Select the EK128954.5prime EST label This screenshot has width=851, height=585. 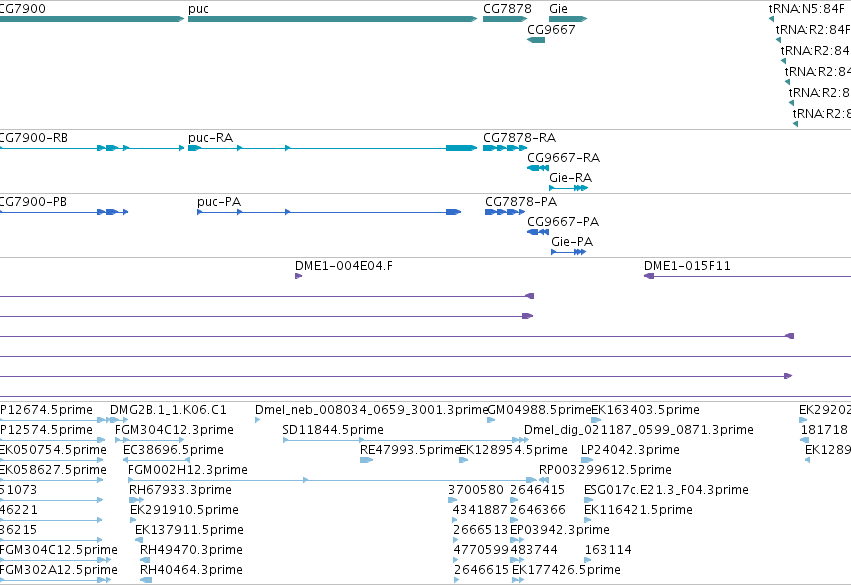513,450
